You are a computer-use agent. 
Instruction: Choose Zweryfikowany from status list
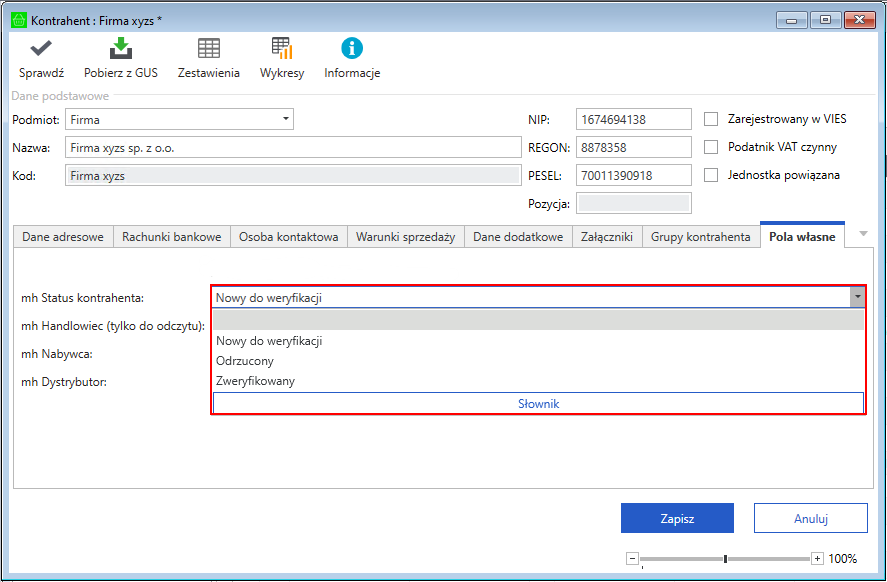255,381
